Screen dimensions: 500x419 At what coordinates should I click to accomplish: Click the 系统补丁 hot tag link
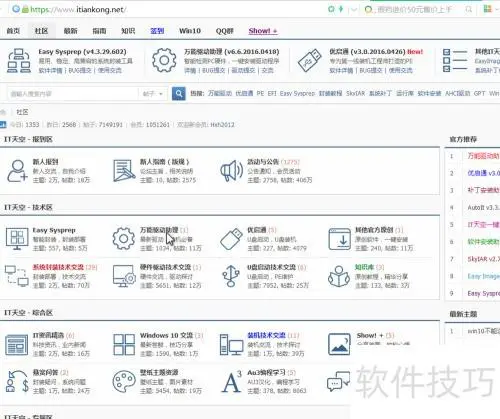[380, 94]
